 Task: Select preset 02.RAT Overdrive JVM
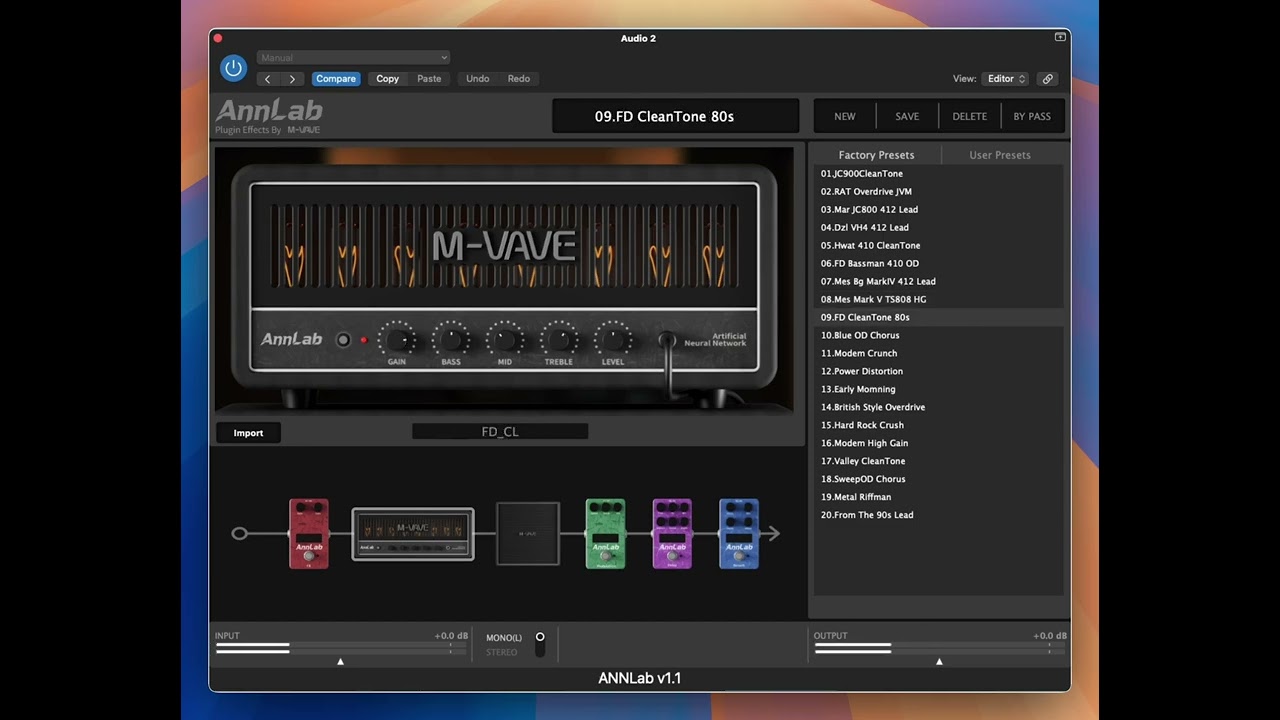pos(938,192)
